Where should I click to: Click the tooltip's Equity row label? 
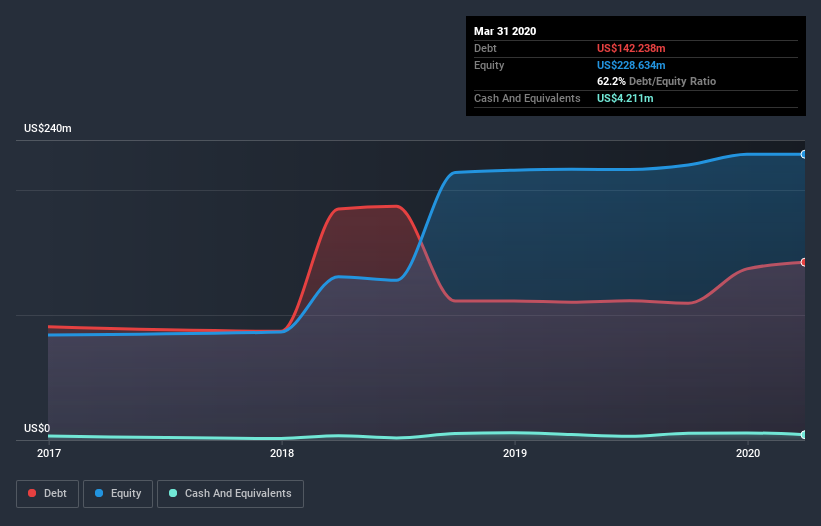[x=489, y=65]
